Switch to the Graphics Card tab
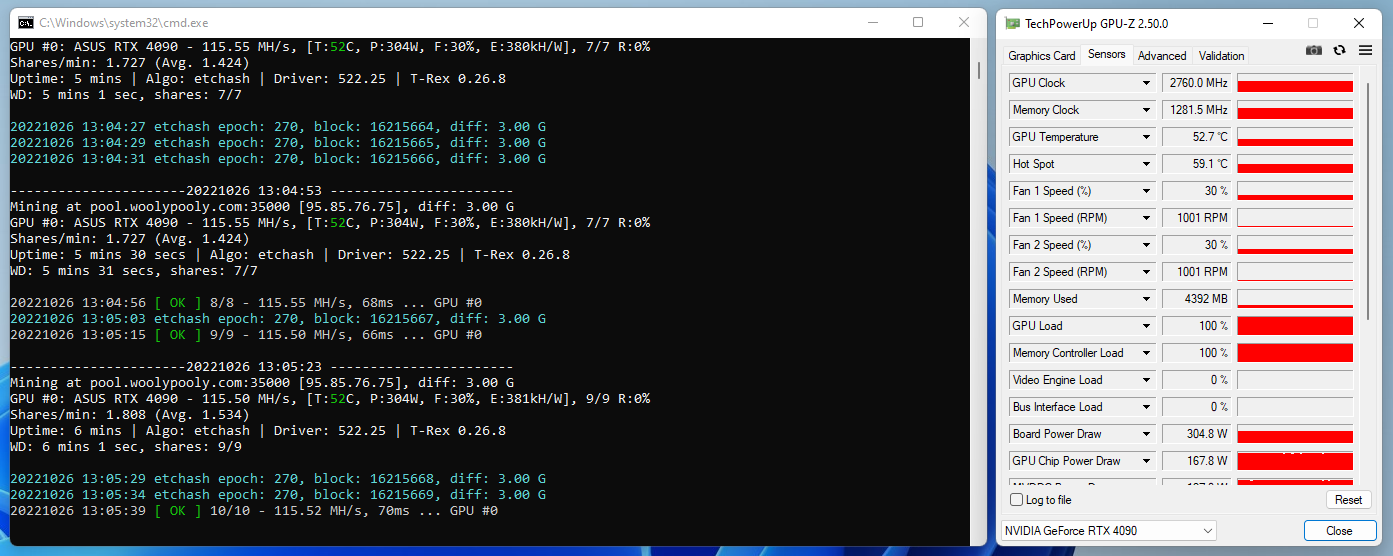The image size is (1393, 556). [x=1042, y=56]
